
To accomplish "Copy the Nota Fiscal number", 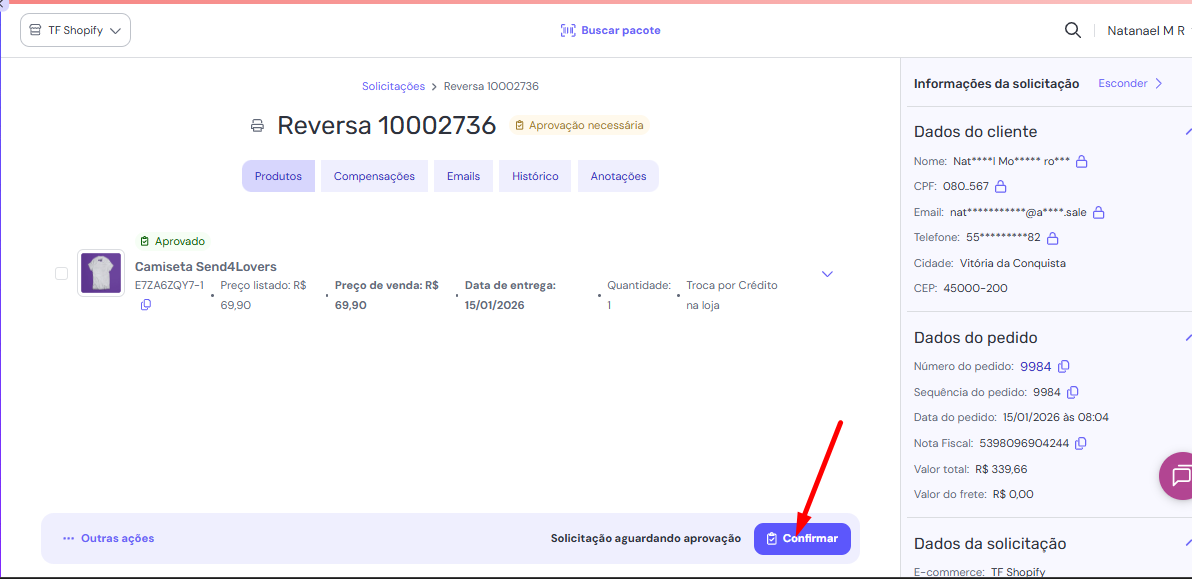I will click(1080, 443).
